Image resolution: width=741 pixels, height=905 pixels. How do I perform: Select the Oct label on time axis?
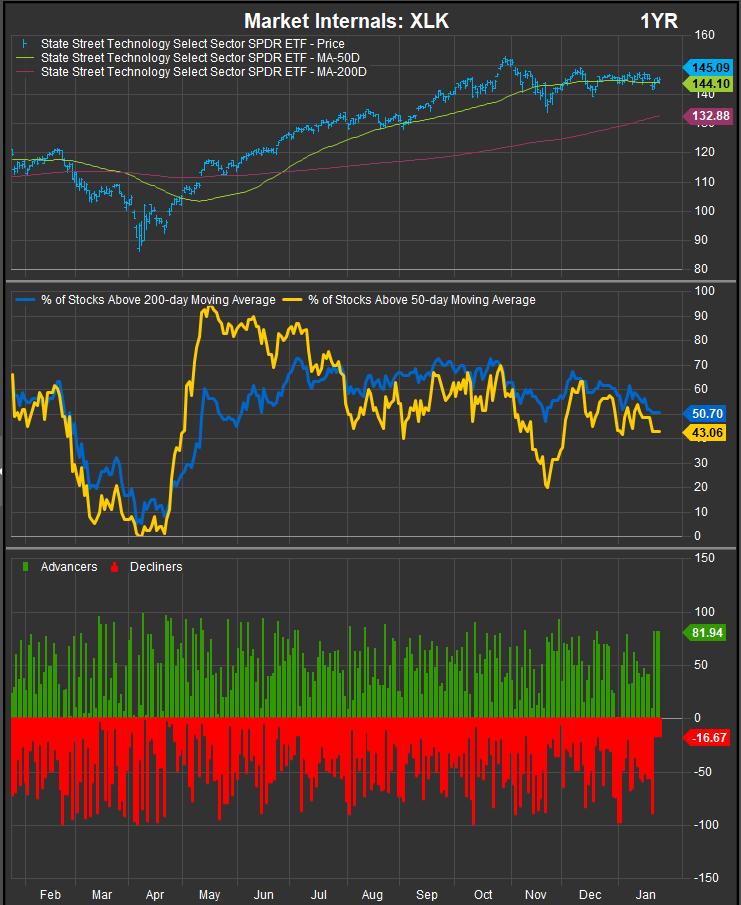coord(483,891)
